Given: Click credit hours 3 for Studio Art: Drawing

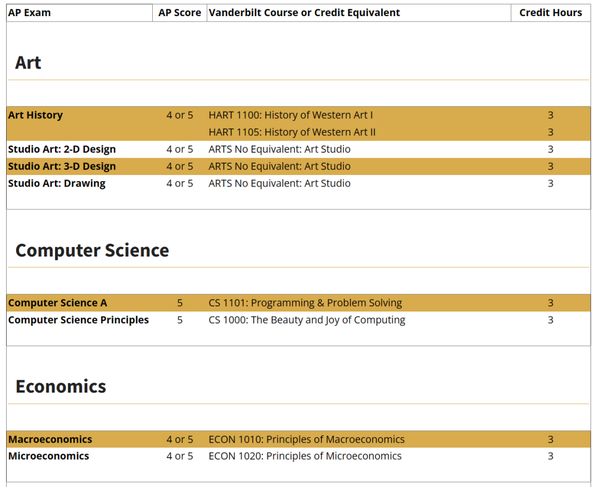Looking at the screenshot, I should click(x=551, y=184).
